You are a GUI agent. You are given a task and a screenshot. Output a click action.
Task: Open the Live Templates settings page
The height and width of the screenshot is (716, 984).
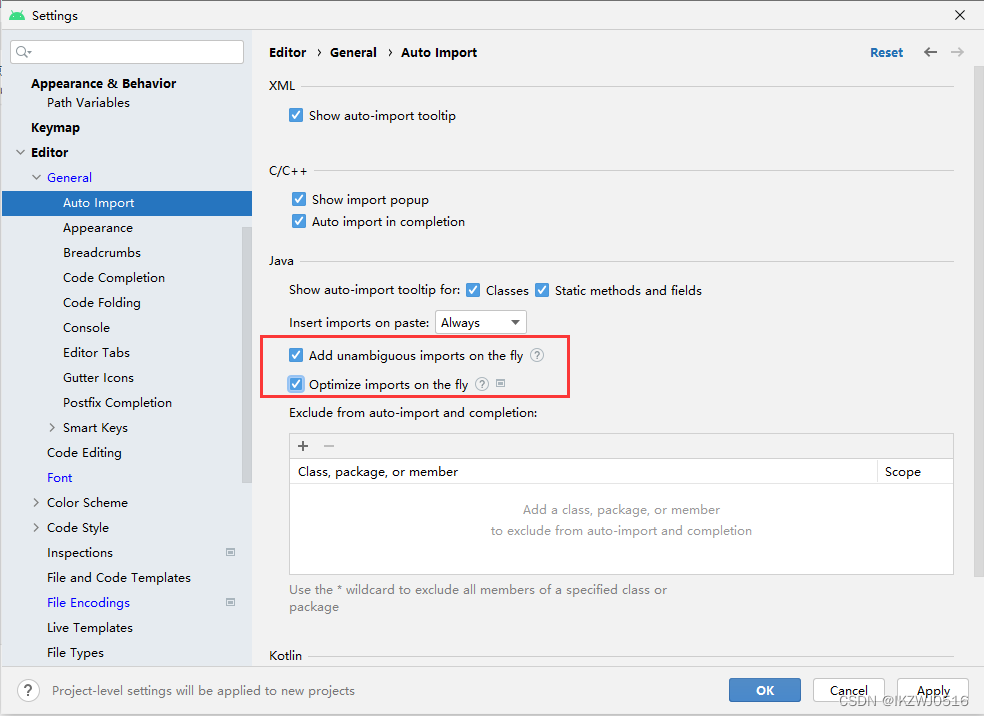click(90, 628)
